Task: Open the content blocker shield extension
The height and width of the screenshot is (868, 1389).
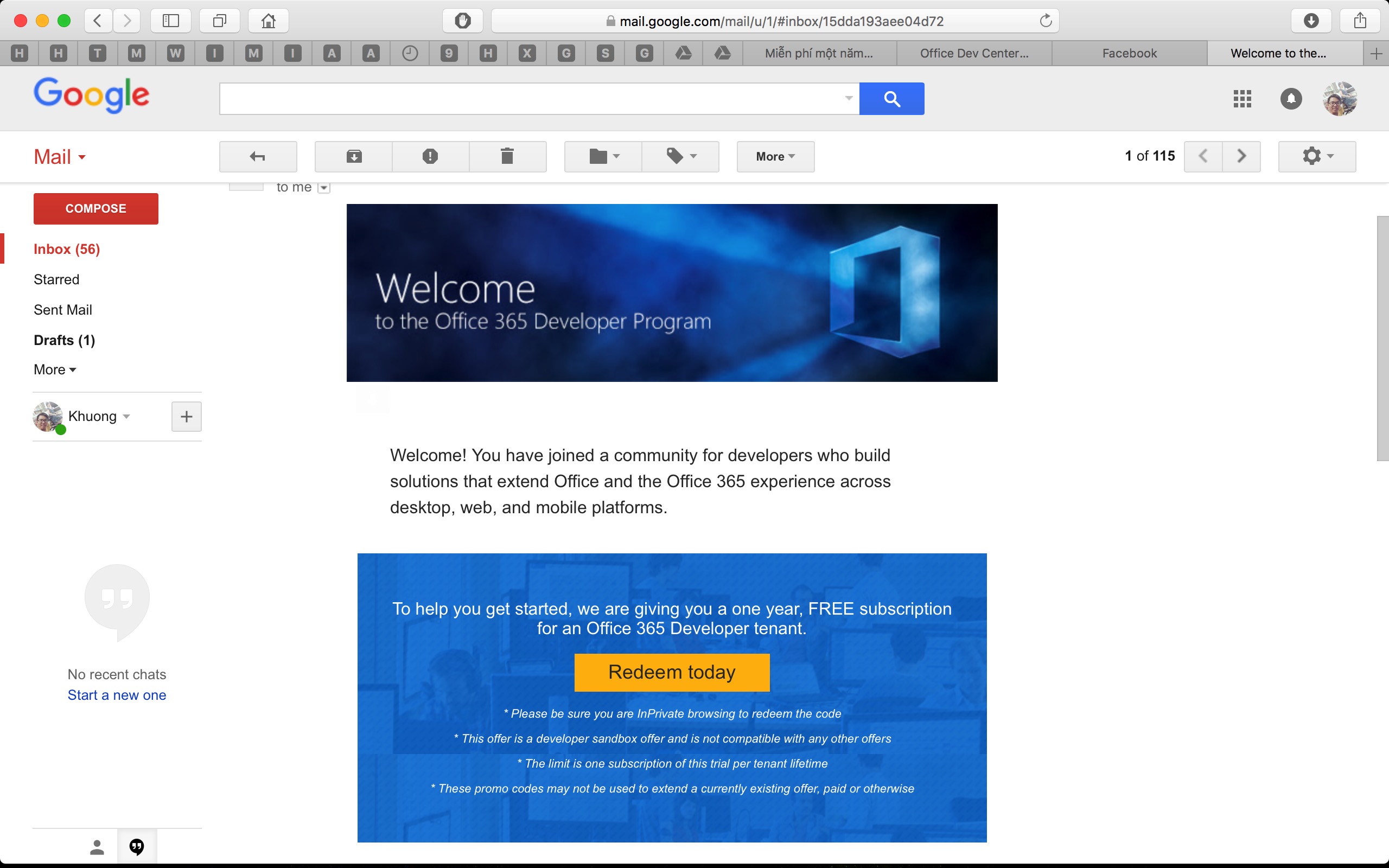Action: click(x=463, y=21)
